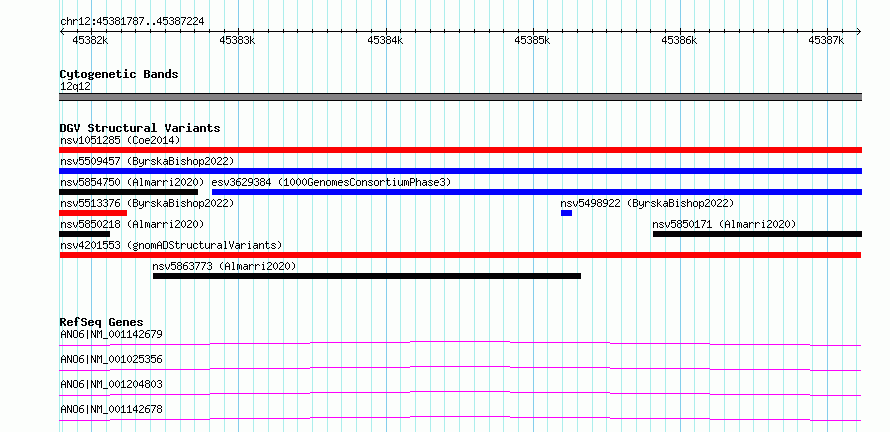Select the blue nsv5509457 variant bar

(x=460, y=171)
